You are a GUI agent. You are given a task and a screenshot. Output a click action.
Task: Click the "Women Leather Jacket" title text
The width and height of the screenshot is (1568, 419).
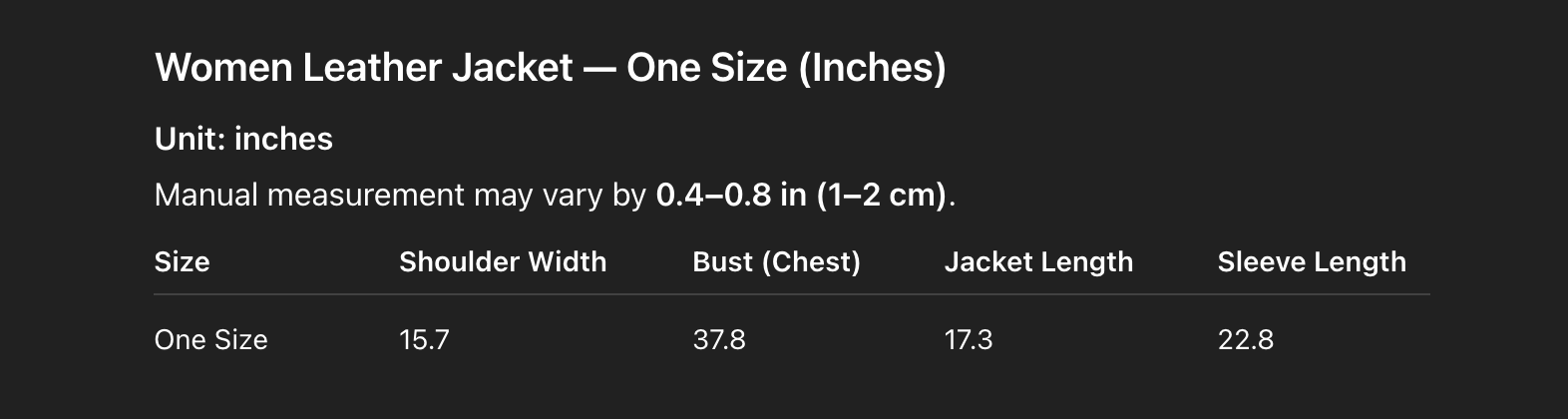364,68
